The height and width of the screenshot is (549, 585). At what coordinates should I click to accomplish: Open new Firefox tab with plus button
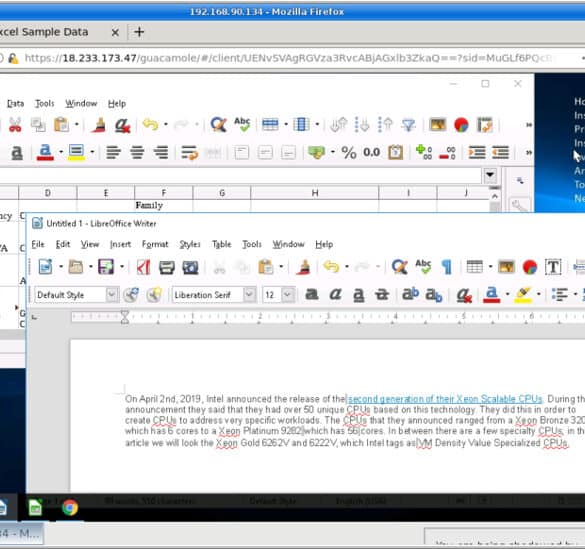pos(139,32)
